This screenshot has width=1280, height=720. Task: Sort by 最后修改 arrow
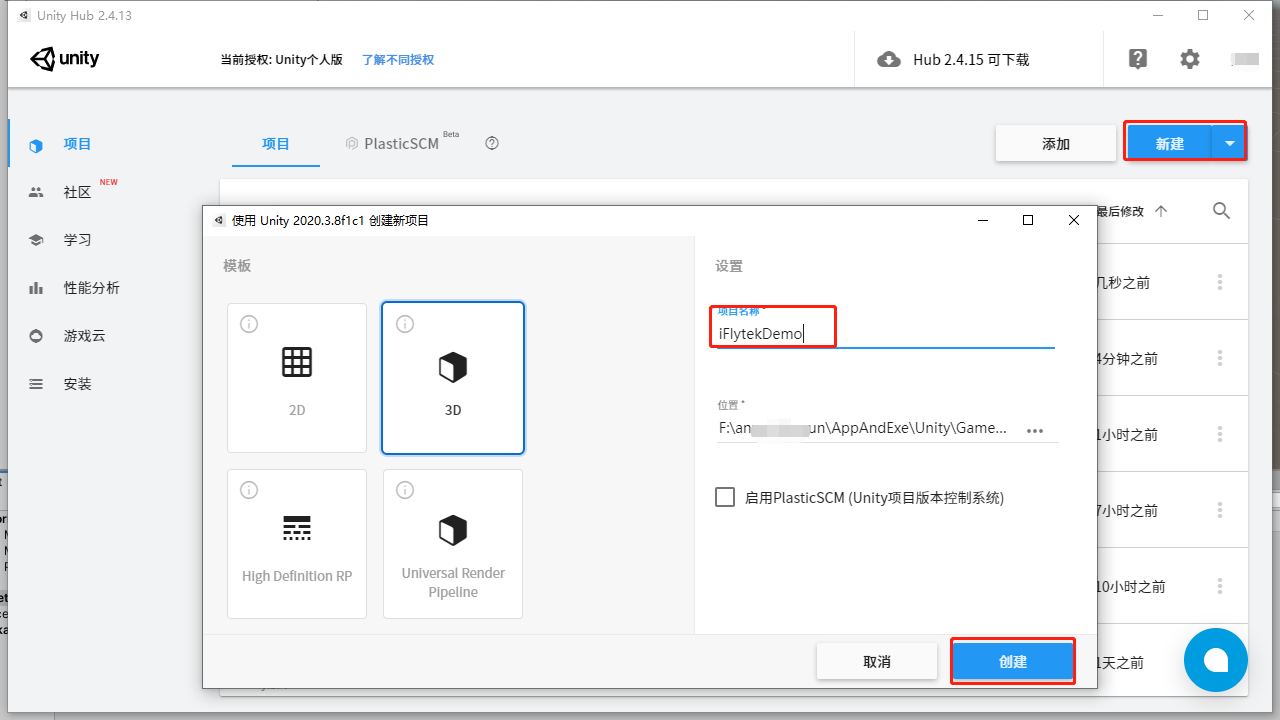tap(1161, 211)
